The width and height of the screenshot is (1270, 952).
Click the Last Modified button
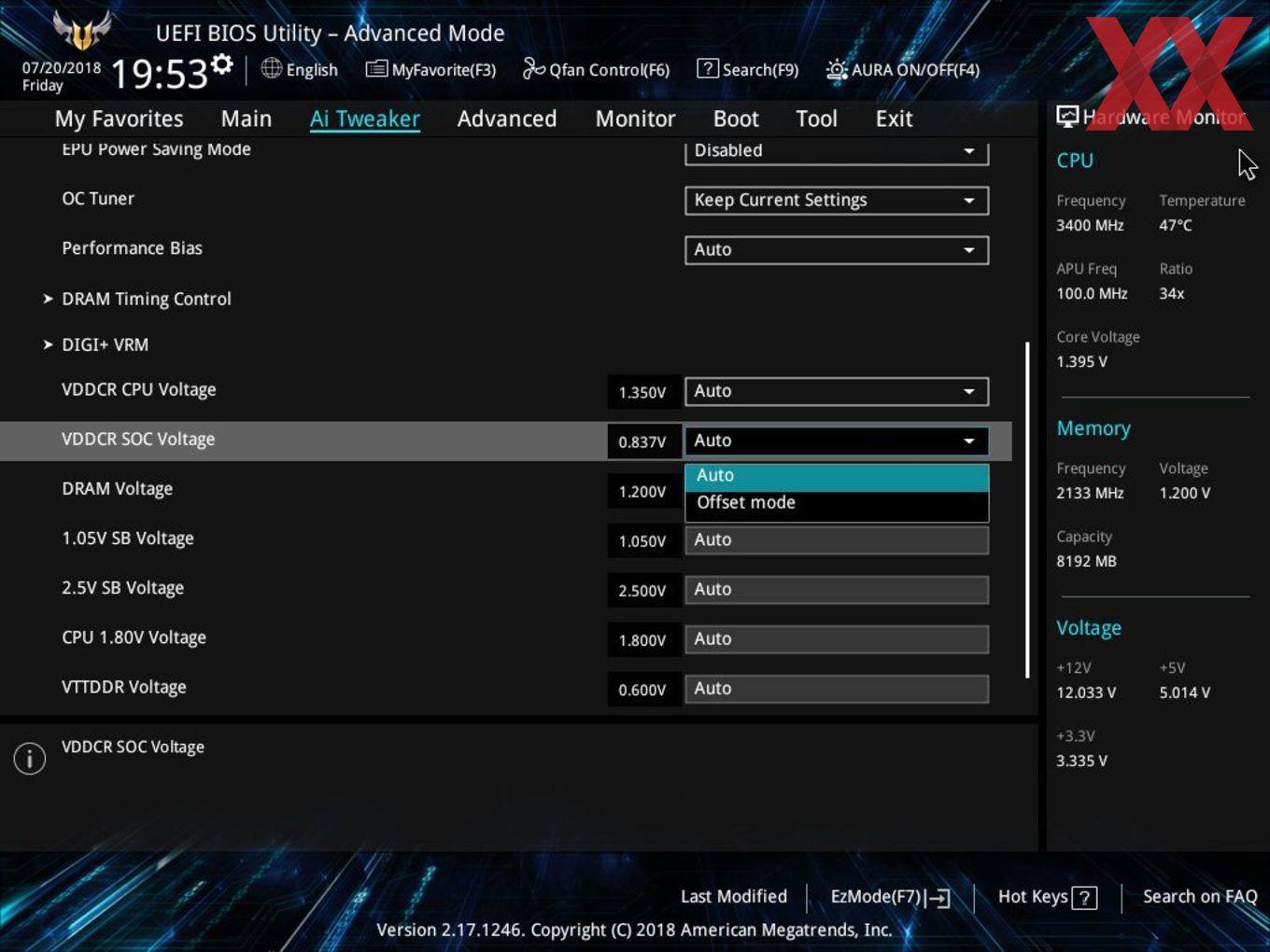[734, 896]
